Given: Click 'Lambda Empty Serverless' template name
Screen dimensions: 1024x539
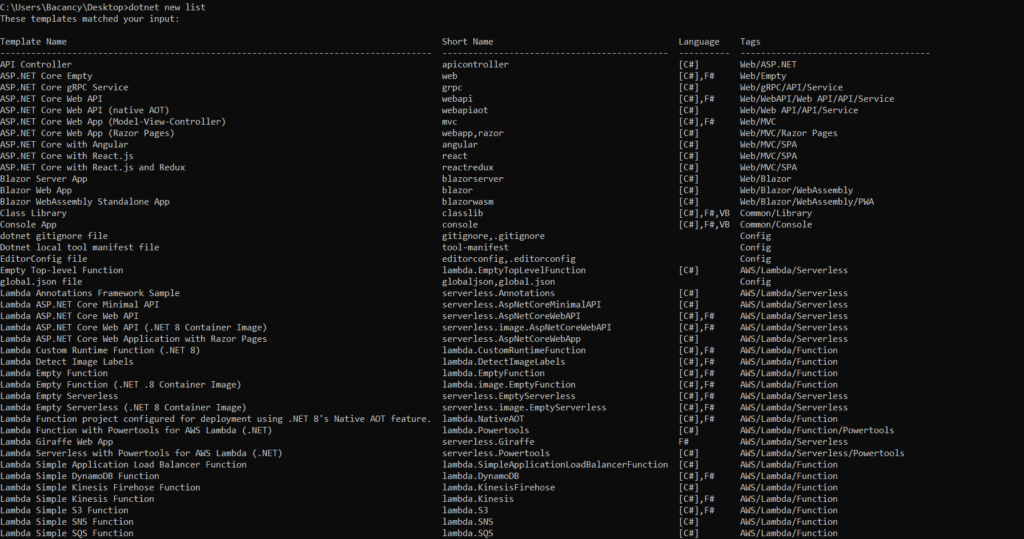Looking at the screenshot, I should pyautogui.click(x=59, y=396).
